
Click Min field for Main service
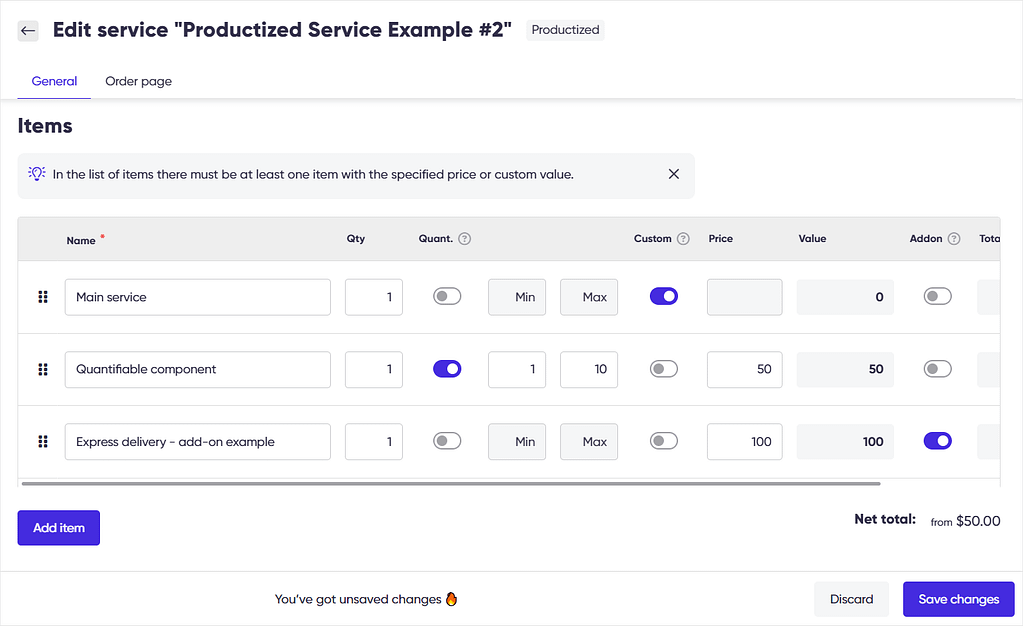[517, 297]
